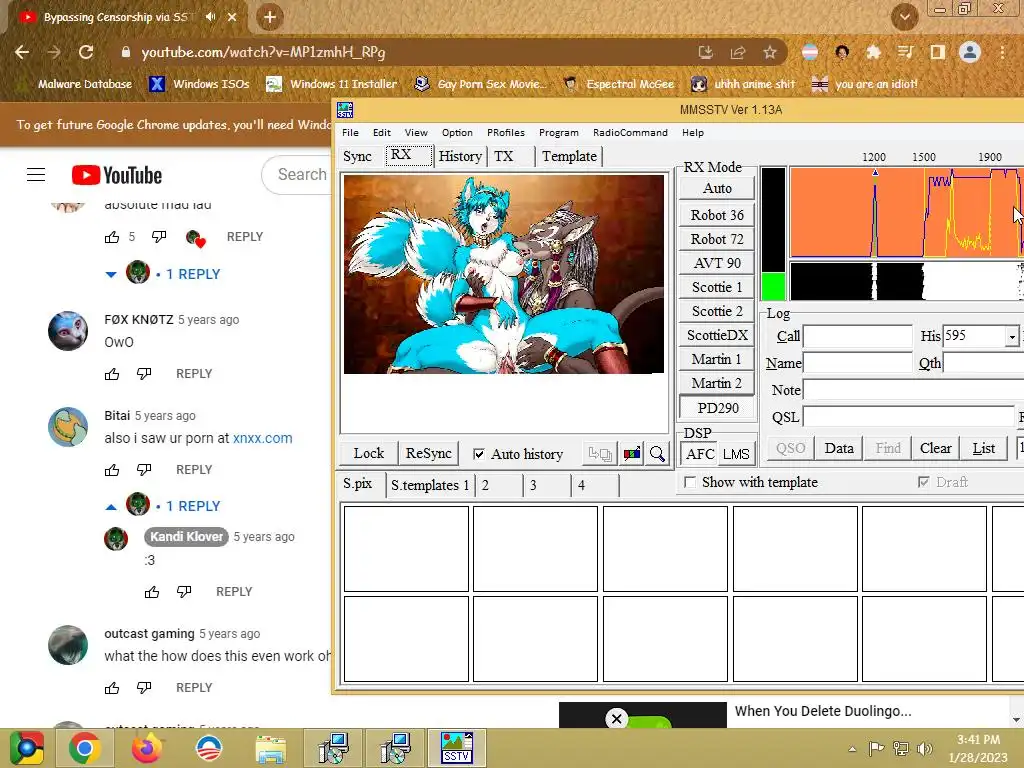Open the PRofiles menu
The width and height of the screenshot is (1024, 768).
pyautogui.click(x=505, y=133)
